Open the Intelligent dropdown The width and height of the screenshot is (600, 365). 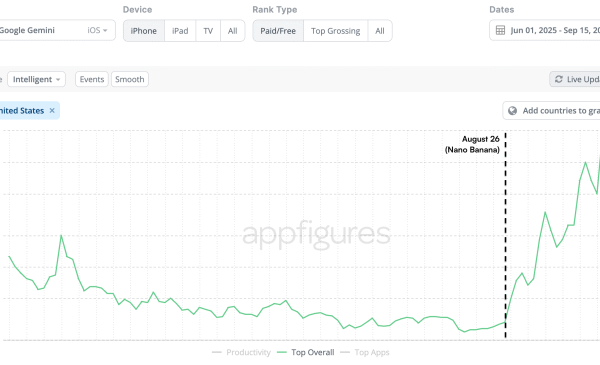click(36, 79)
